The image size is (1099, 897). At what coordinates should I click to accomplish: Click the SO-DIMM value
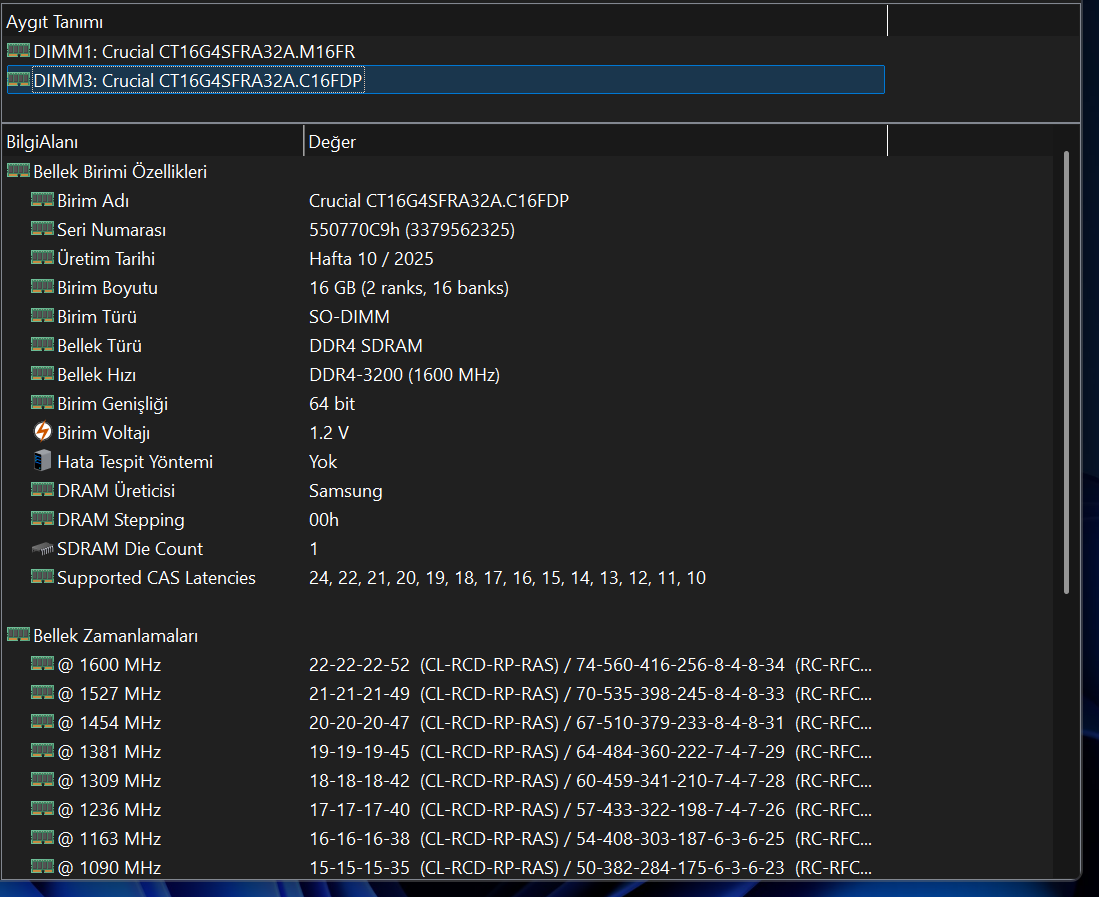coord(349,317)
